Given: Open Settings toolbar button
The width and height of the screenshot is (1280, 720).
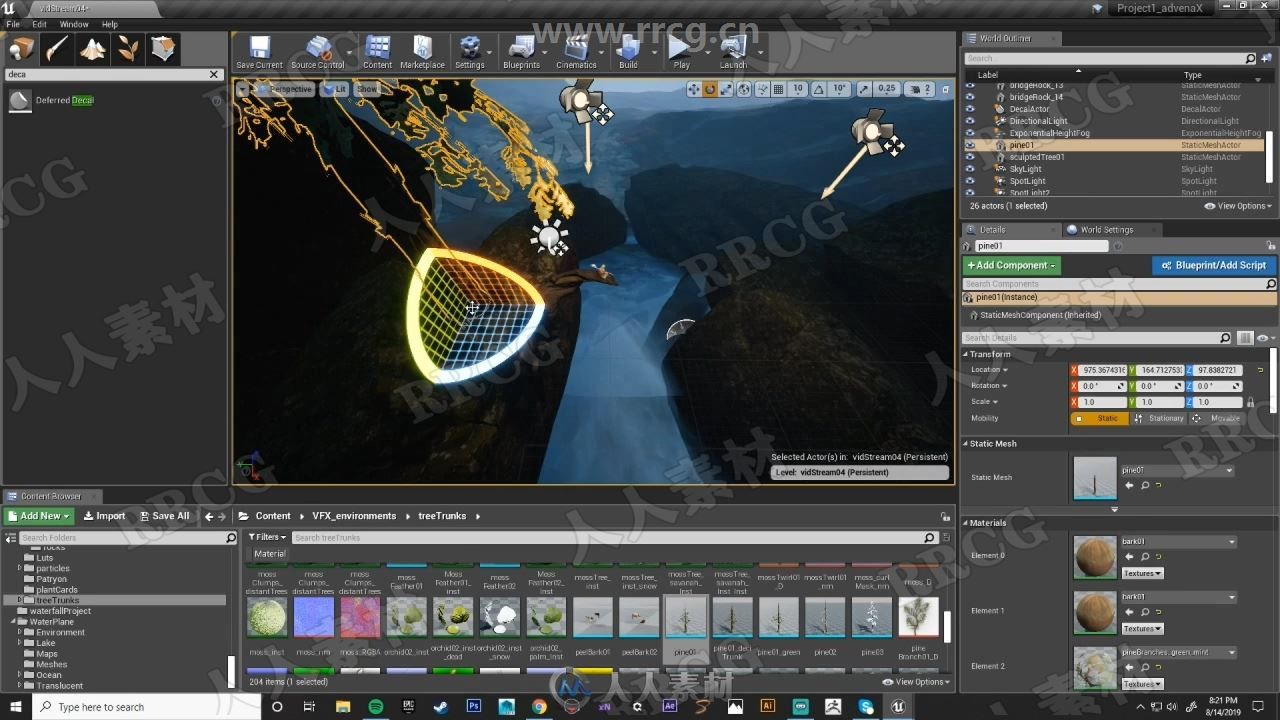Looking at the screenshot, I should (469, 52).
